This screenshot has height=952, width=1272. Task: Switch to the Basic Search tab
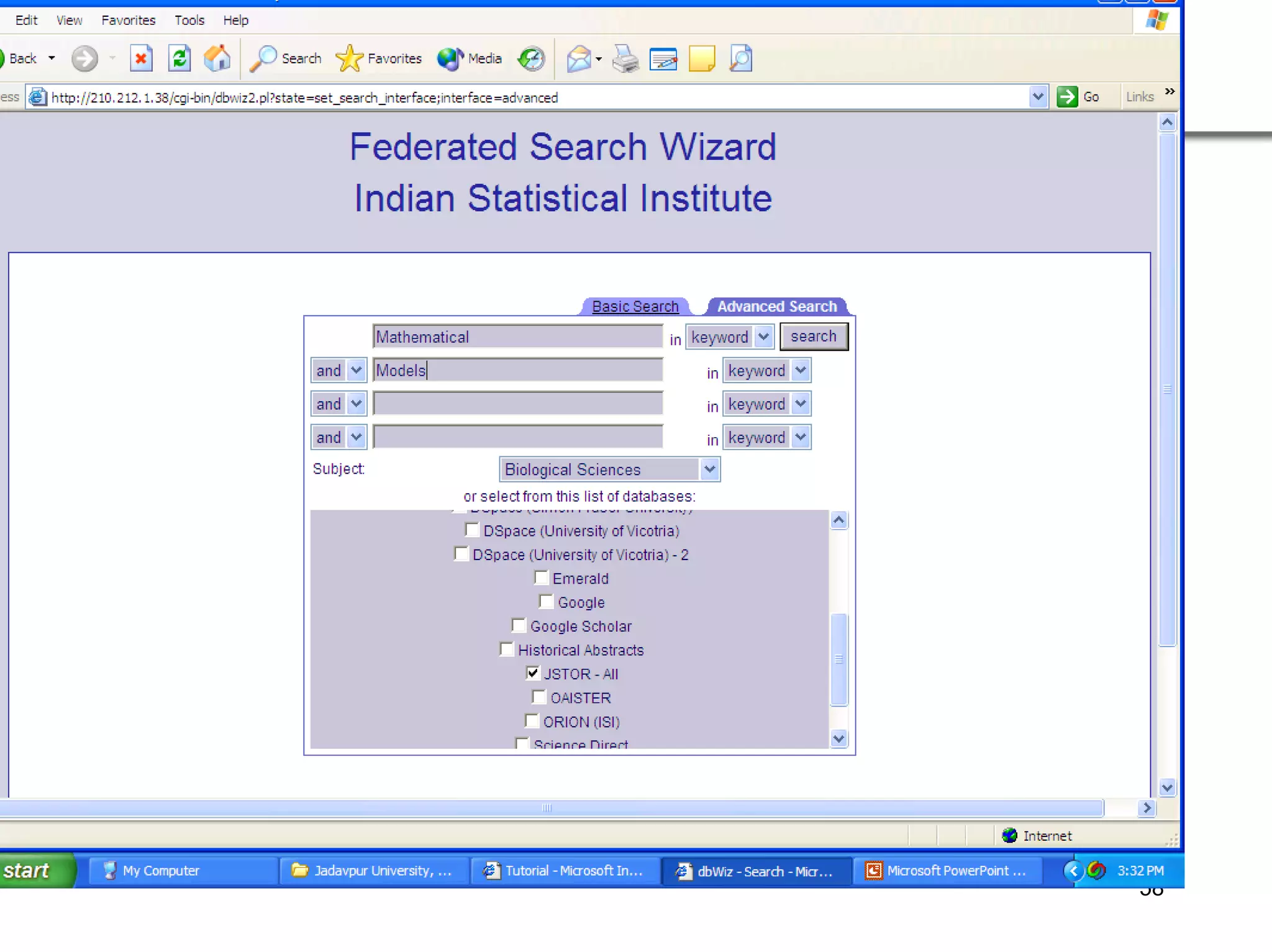(635, 307)
